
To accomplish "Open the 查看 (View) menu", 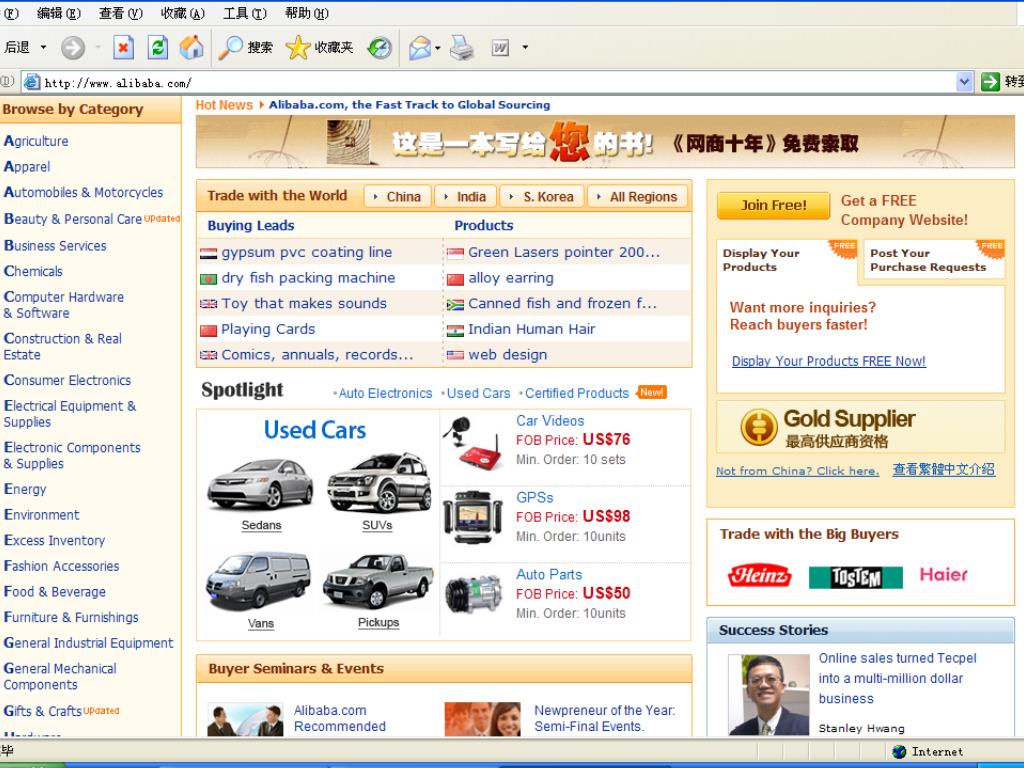I will pos(121,13).
